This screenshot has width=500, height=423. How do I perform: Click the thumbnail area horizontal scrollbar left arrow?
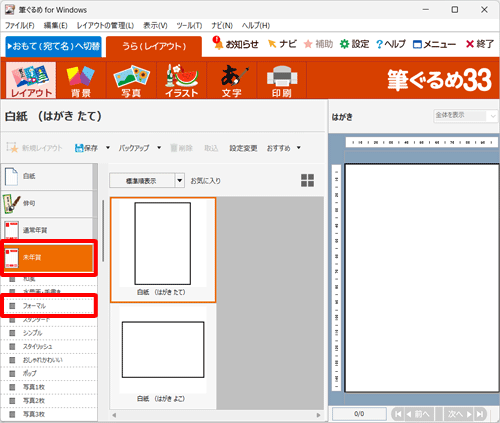pos(114,415)
